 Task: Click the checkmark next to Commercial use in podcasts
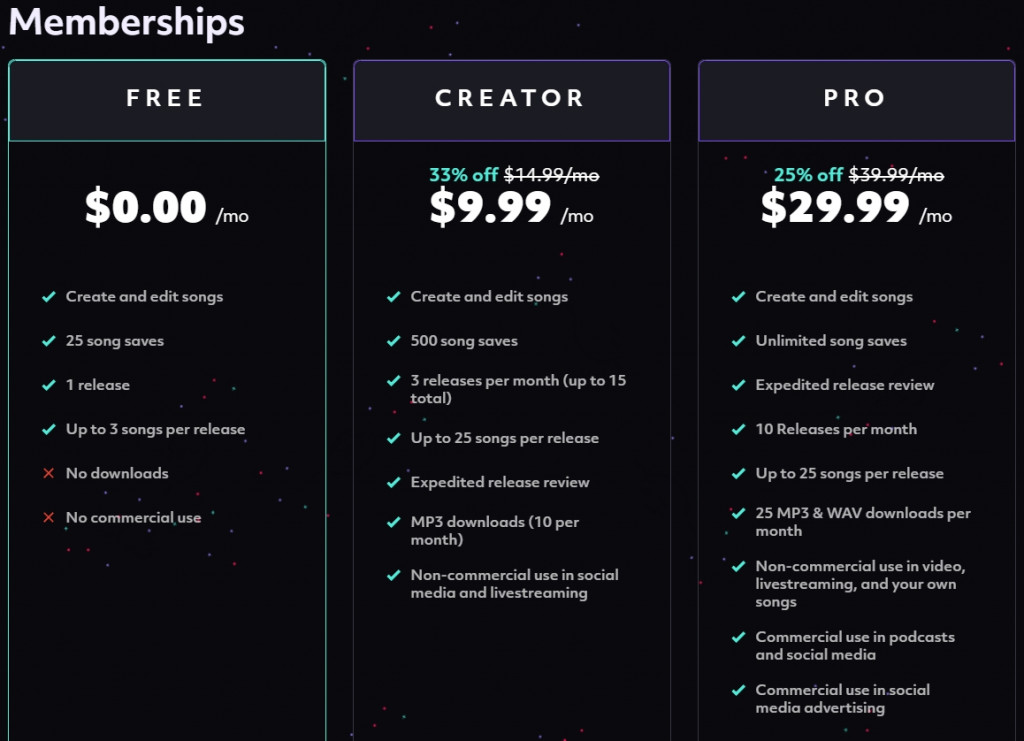[738, 637]
